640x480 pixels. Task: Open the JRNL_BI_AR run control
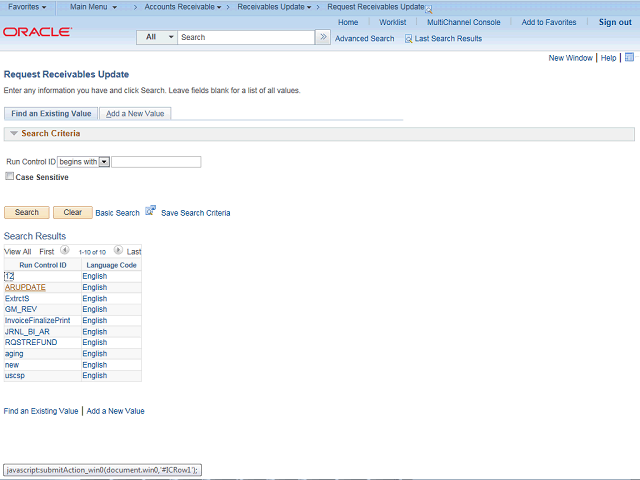[27, 331]
